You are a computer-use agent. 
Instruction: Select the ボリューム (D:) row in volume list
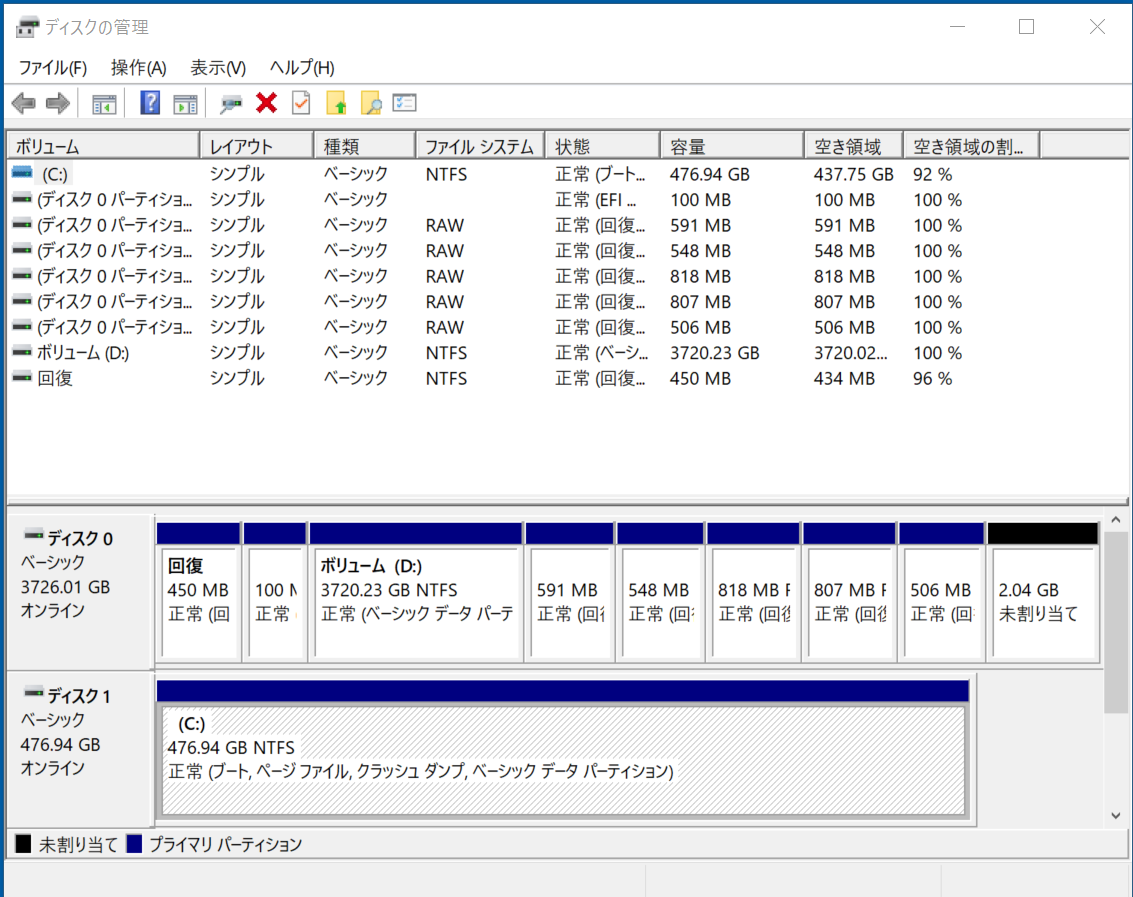(x=83, y=353)
